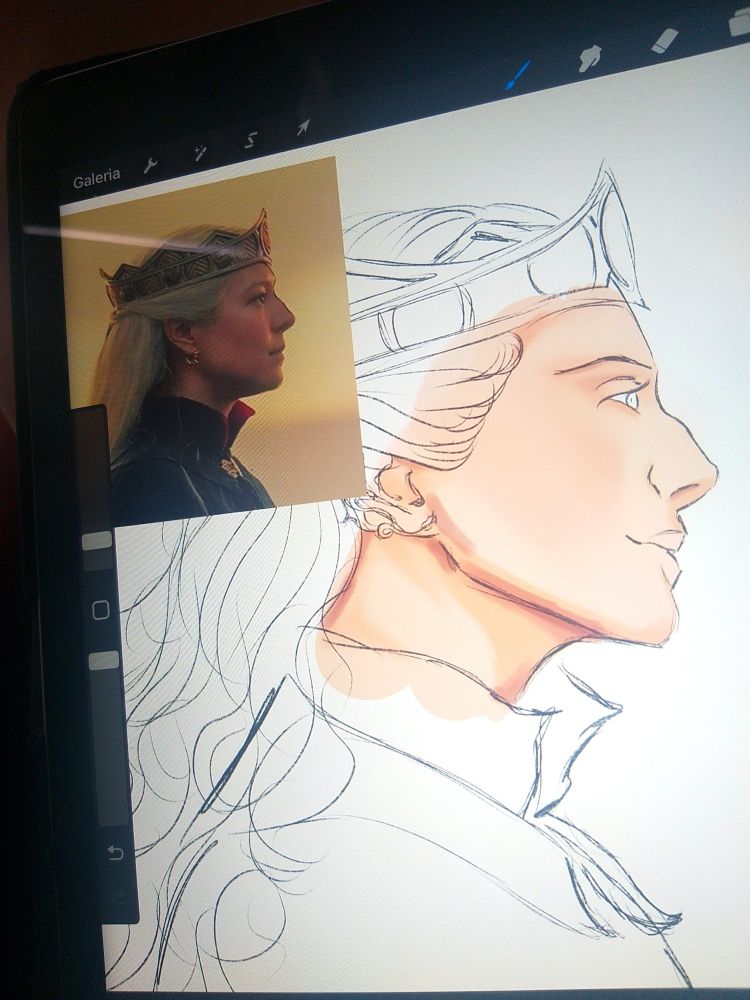Screen dimensions: 750x1000
Task: Tap the brush opacity slider handle
Action: click(x=104, y=660)
